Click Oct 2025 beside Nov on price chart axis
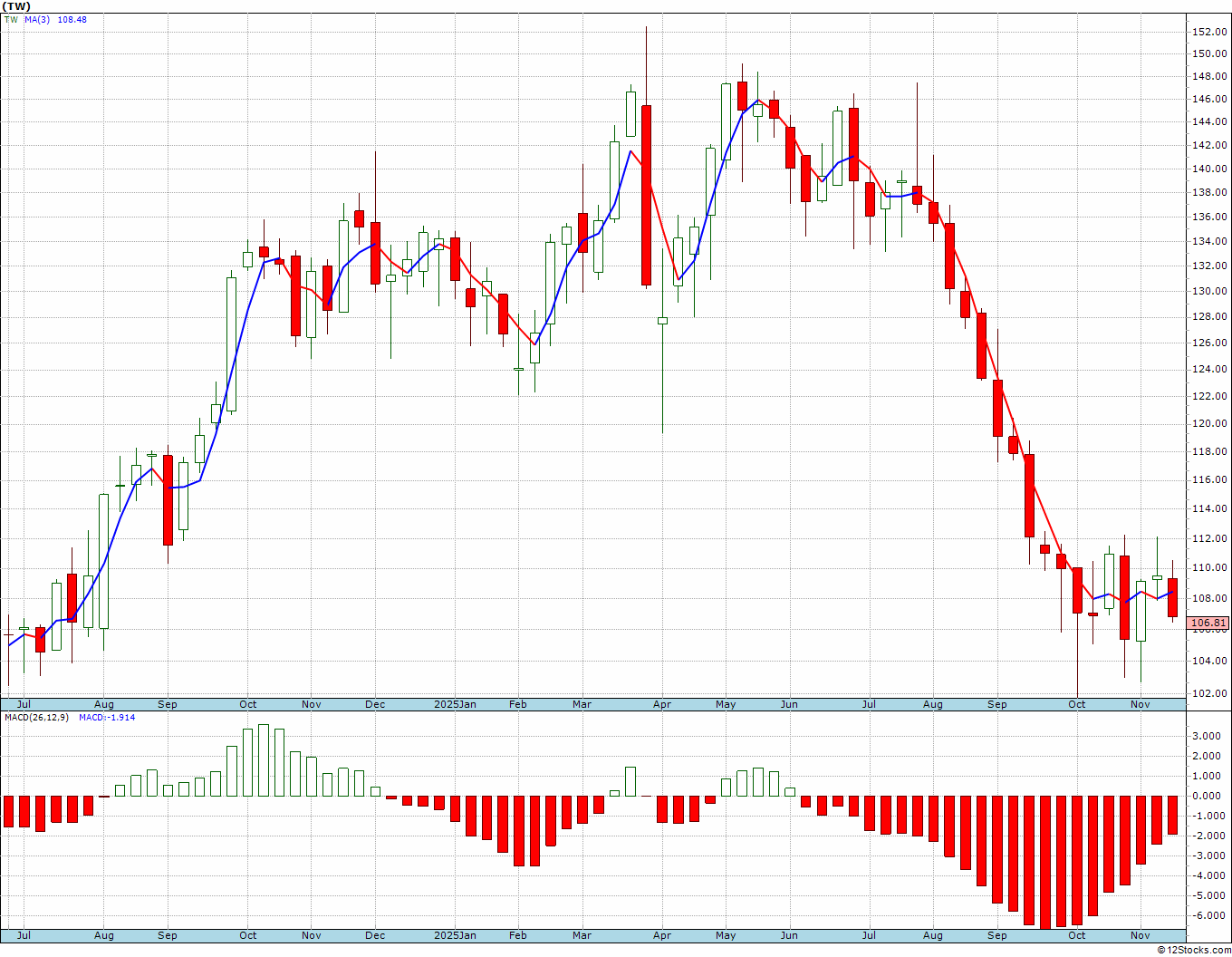This screenshot has height=957, width=1232. click(x=1076, y=704)
